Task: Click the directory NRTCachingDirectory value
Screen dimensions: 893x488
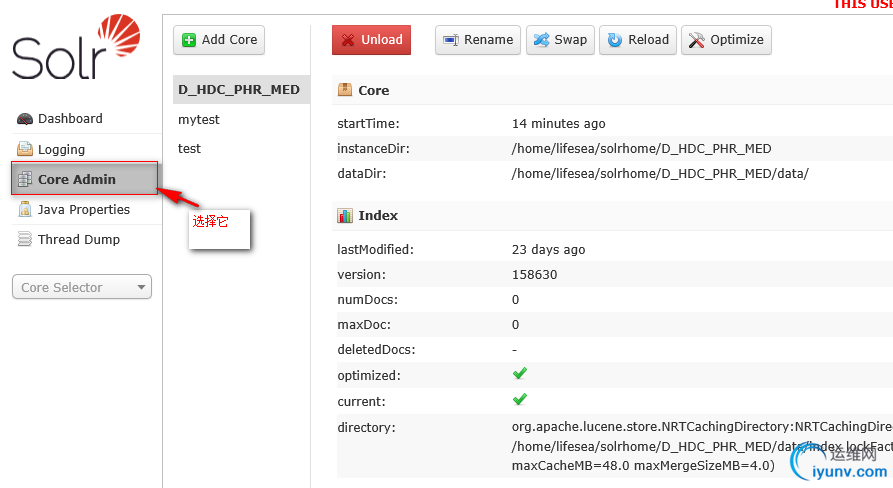Action: 702,446
